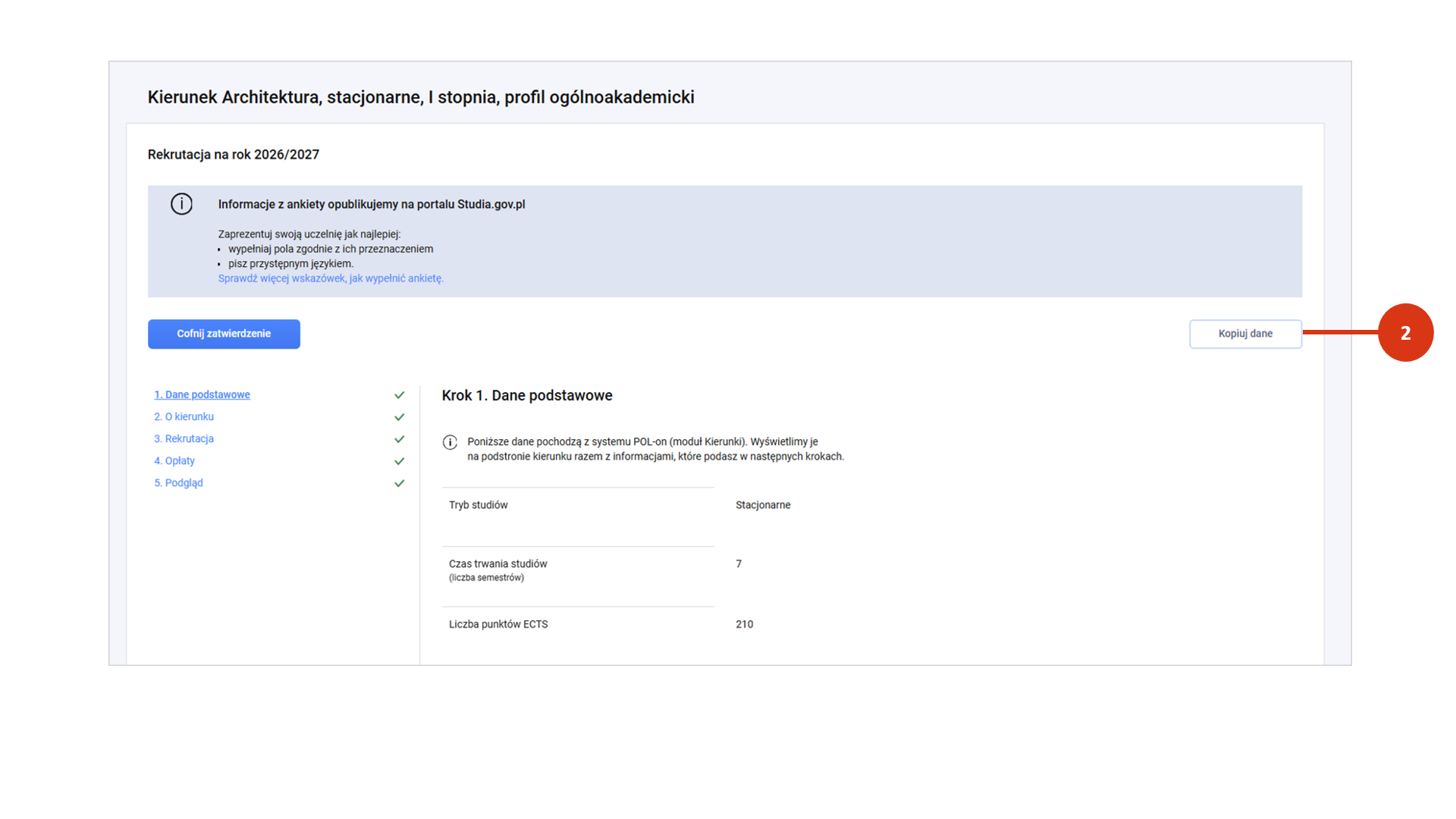This screenshot has height=819, width=1456.
Task: Go to step 4. Opłaty
Action: 174,461
